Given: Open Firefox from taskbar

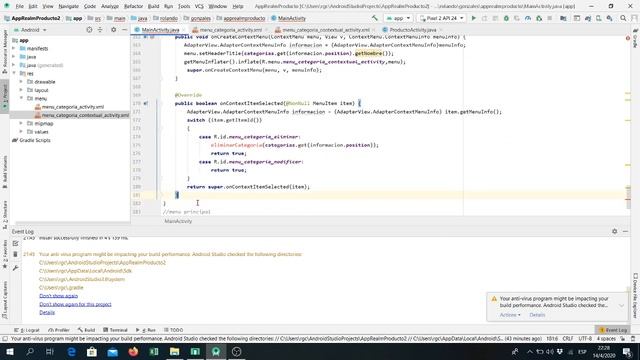Looking at the screenshot, I should (133, 351).
